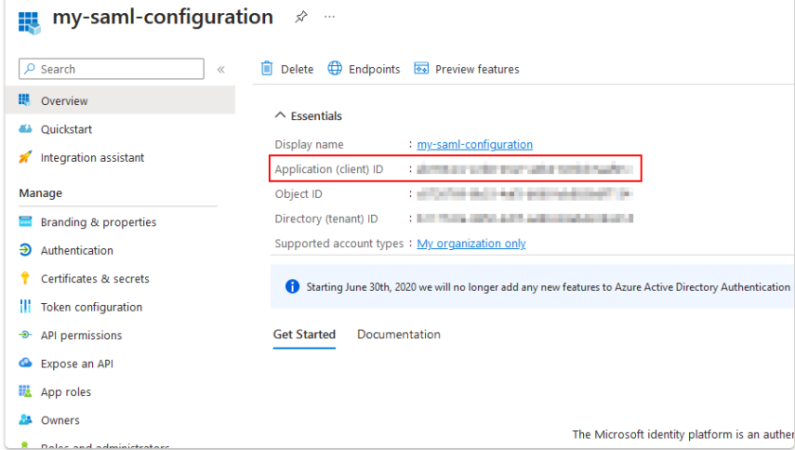Click Preview features button label
The width and height of the screenshot is (795, 450).
pos(477,69)
